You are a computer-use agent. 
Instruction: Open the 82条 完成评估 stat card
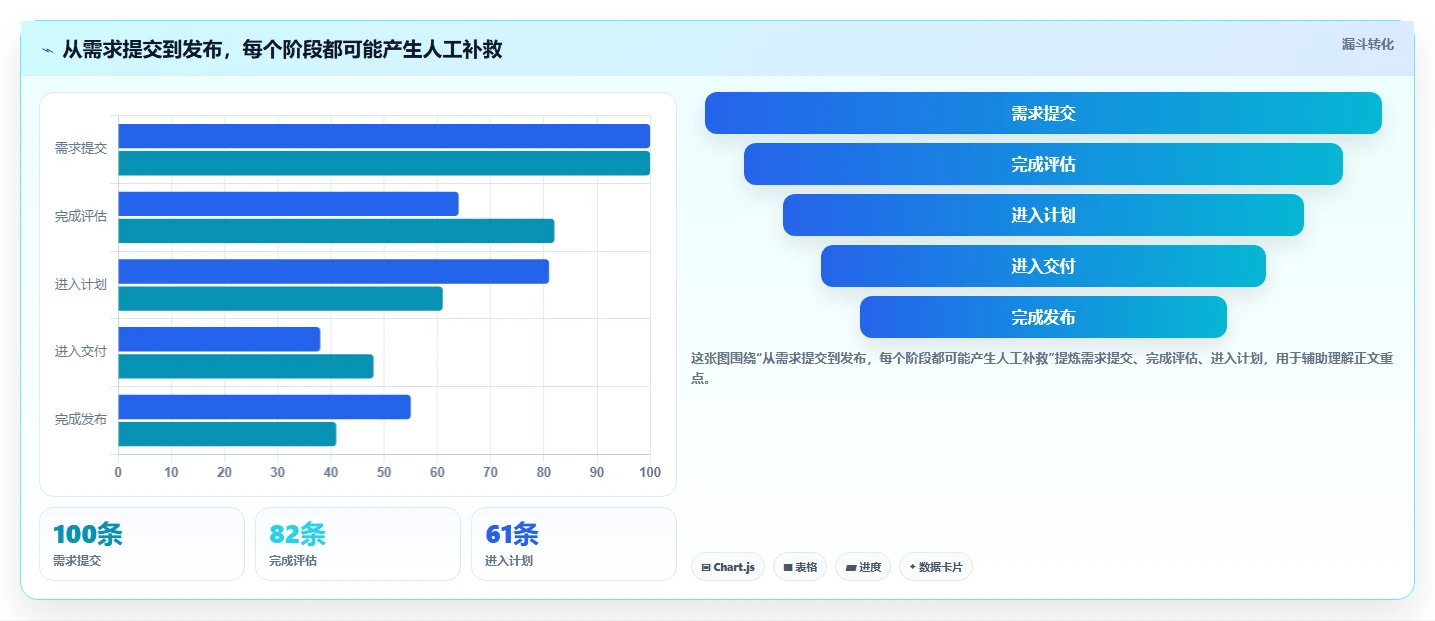tap(358, 544)
